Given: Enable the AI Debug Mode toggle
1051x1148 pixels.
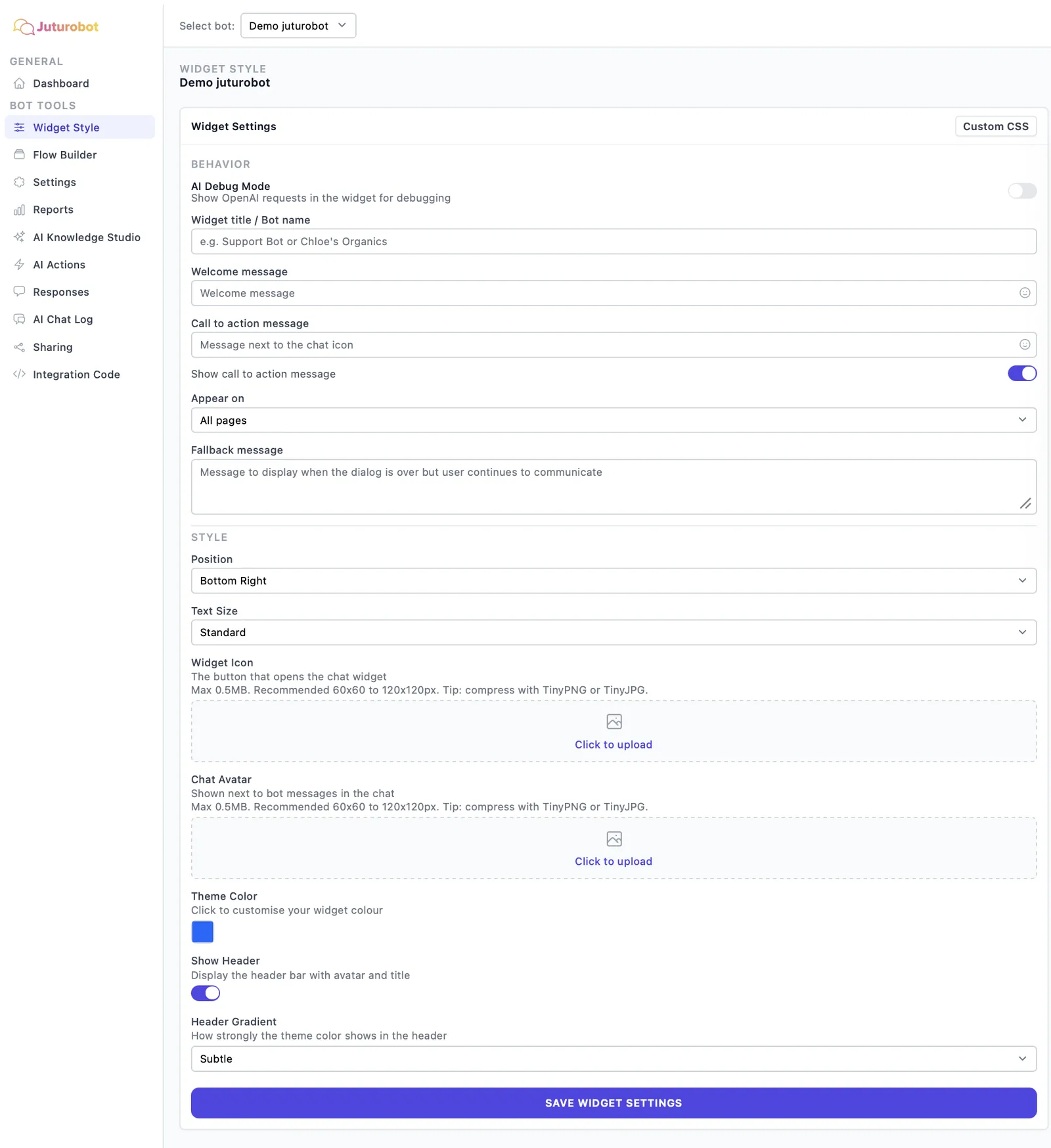Looking at the screenshot, I should click(x=1022, y=191).
